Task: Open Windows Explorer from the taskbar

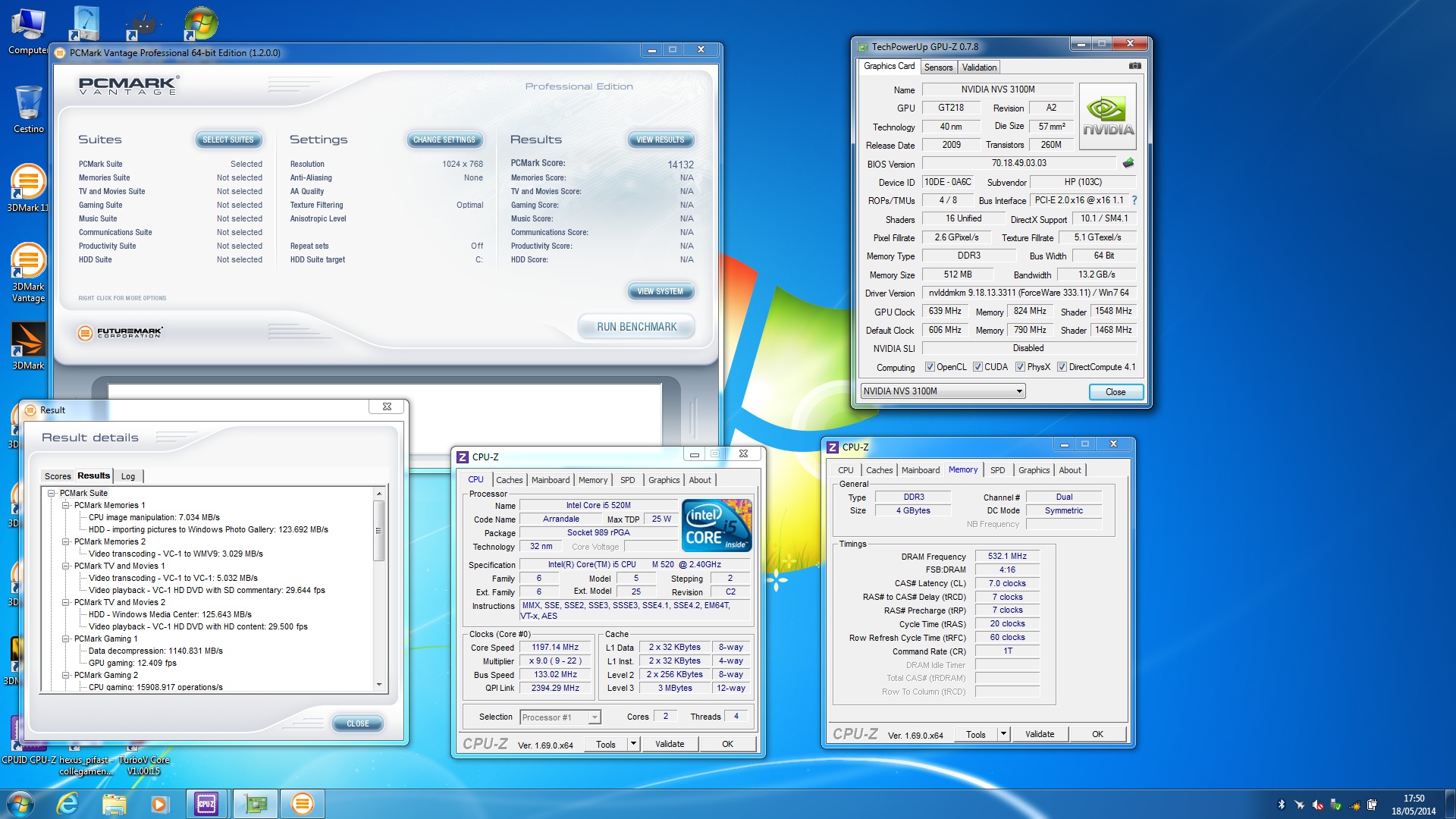Action: [x=114, y=803]
